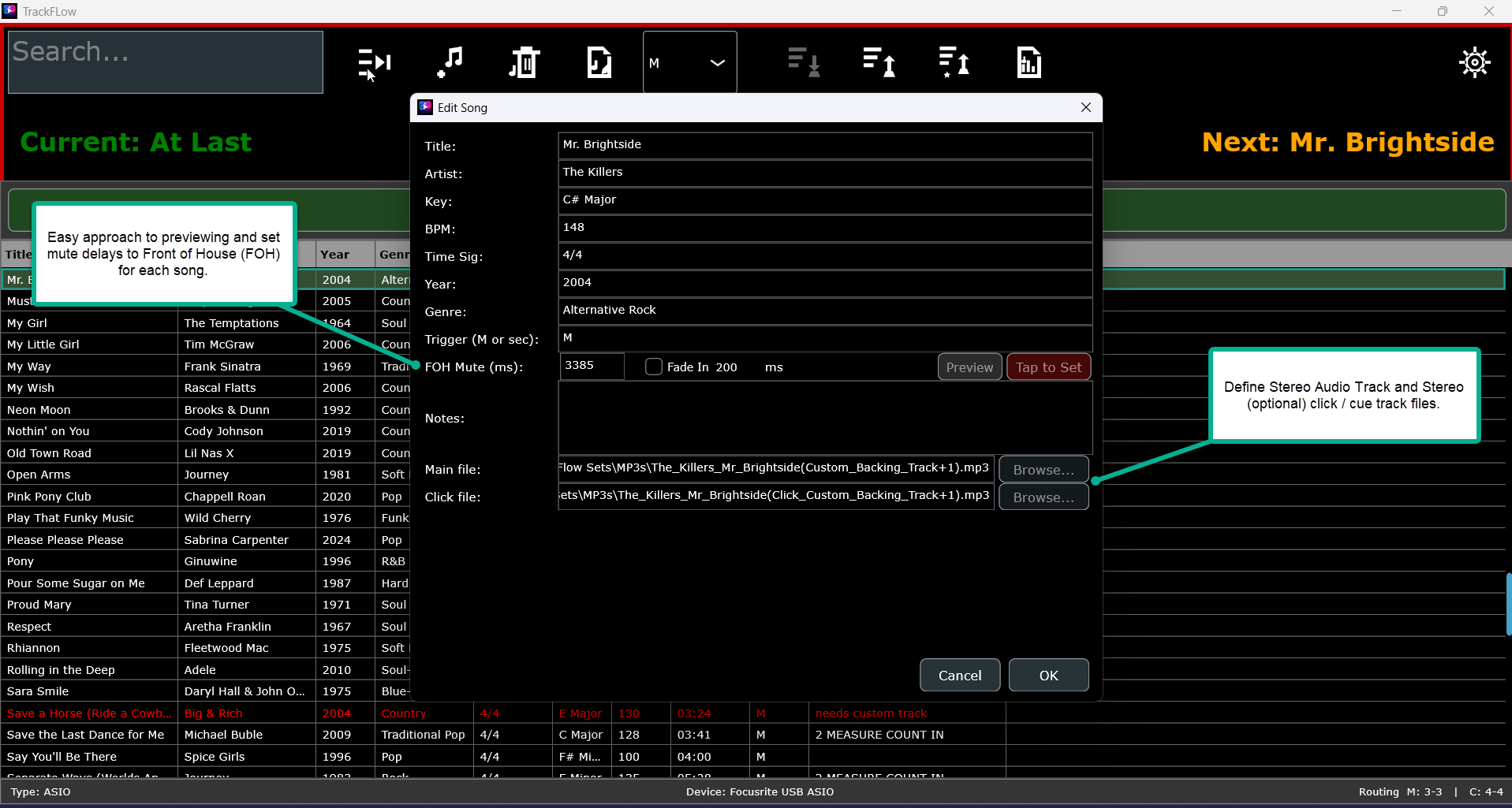Close the Edit Song dialog
1512x808 pixels.
click(1085, 108)
